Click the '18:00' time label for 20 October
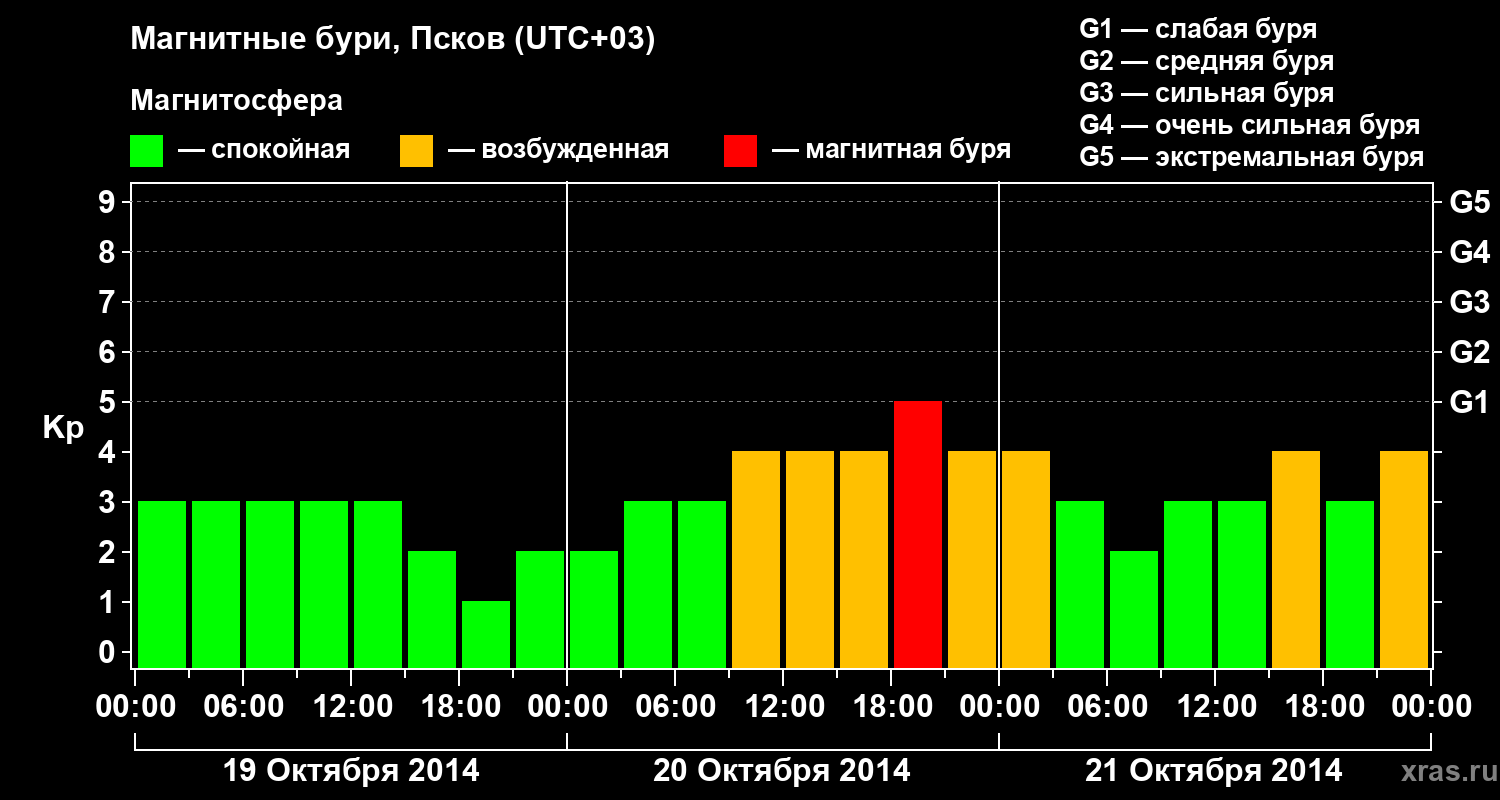1500x800 pixels. (891, 707)
